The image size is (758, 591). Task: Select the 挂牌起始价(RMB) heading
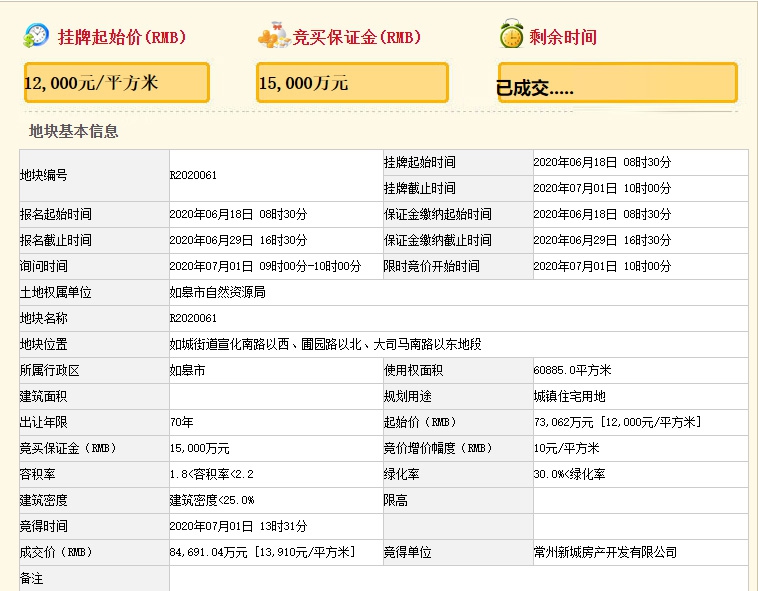(122, 37)
